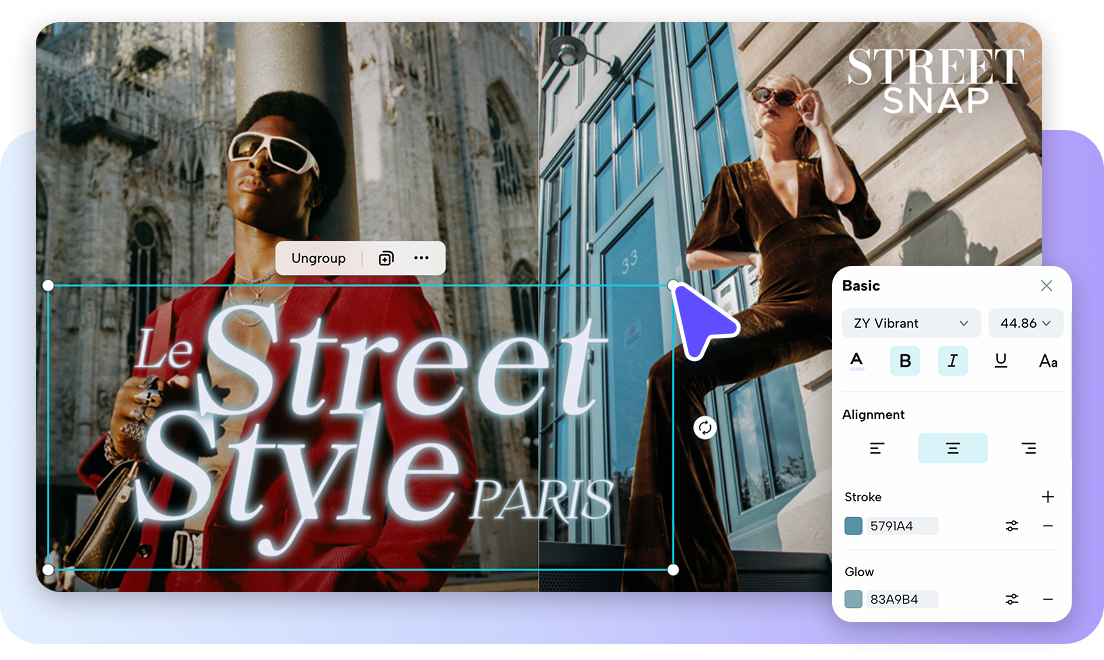Open the three-dot more options menu
The height and width of the screenshot is (660, 1104).
tap(421, 258)
